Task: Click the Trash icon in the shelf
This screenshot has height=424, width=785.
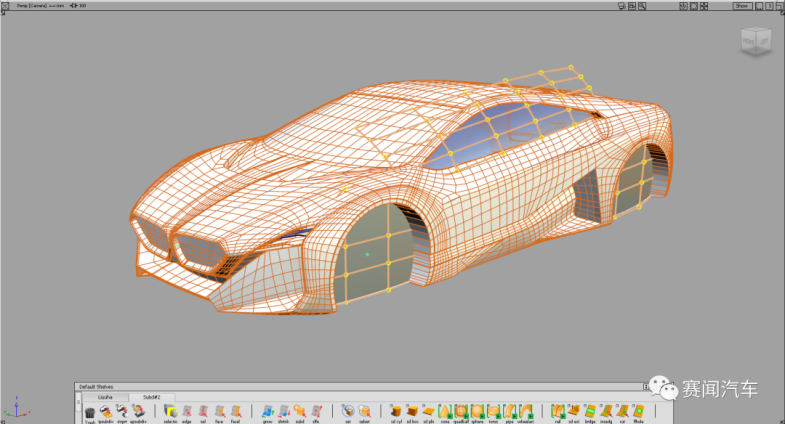Action: 90,412
